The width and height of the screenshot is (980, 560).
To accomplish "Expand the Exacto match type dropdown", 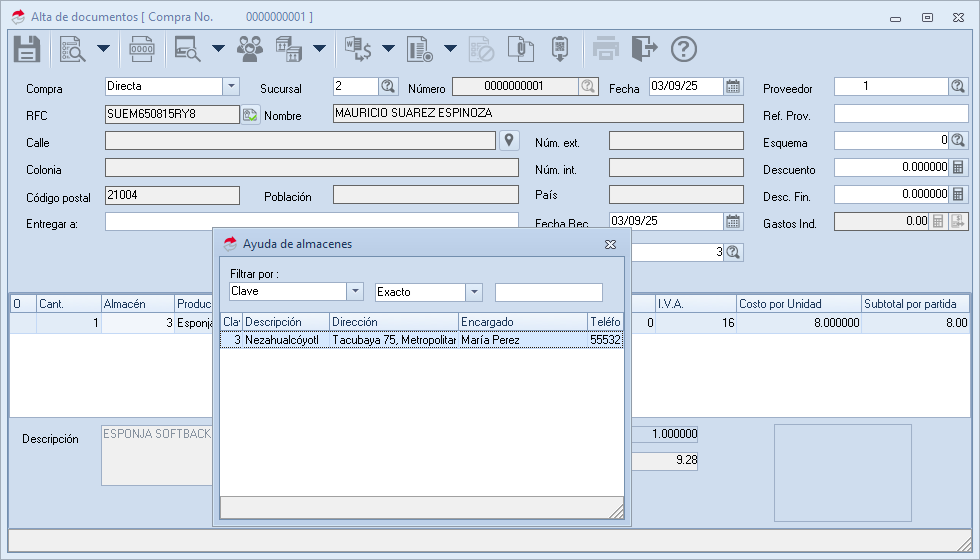I will 474,292.
